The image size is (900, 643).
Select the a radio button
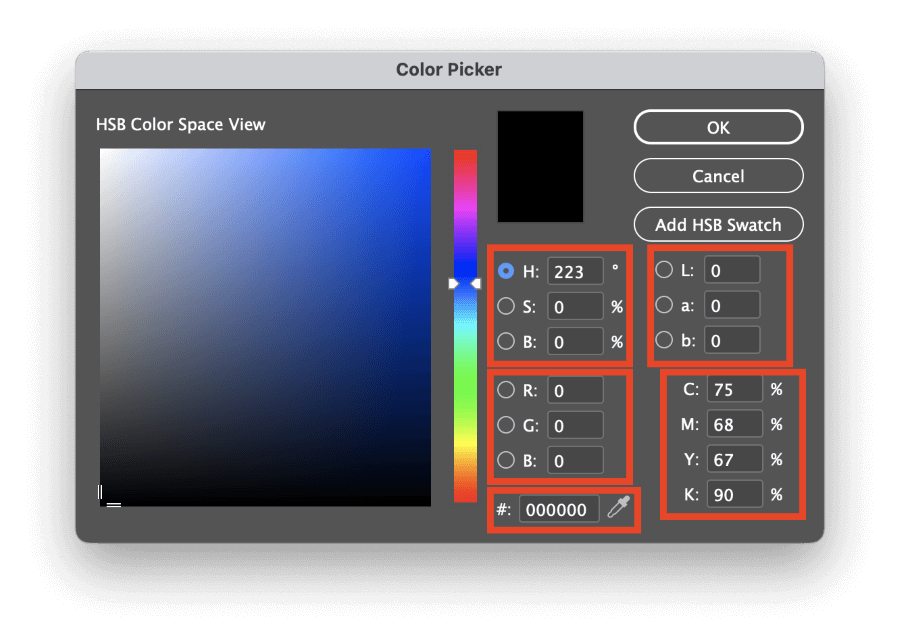point(662,305)
